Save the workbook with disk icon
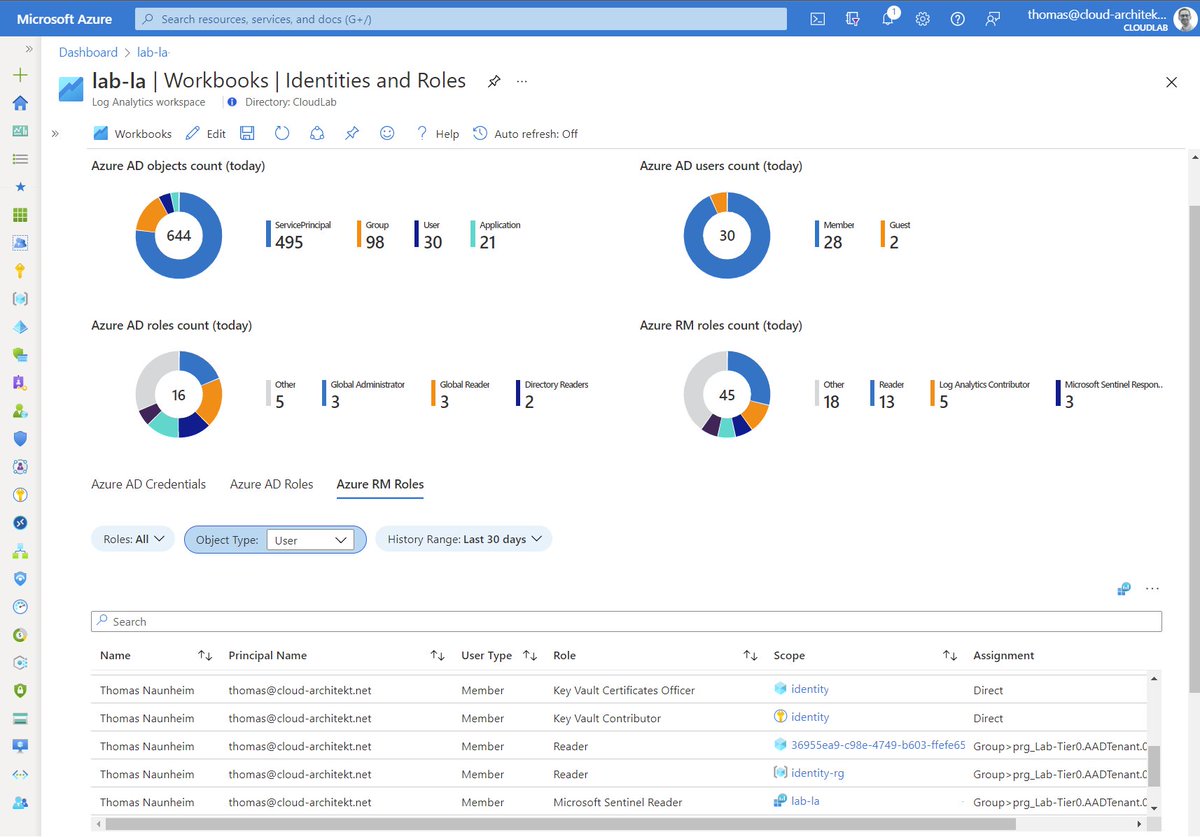Screen dimensions: 1200x837 click(x=247, y=133)
